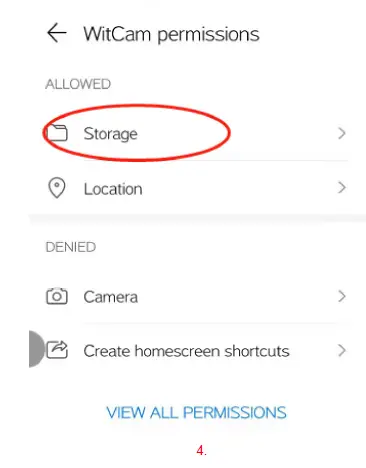This screenshot has height=468, width=366.
Task: Select the Camera permission label
Action: pyautogui.click(x=110, y=297)
